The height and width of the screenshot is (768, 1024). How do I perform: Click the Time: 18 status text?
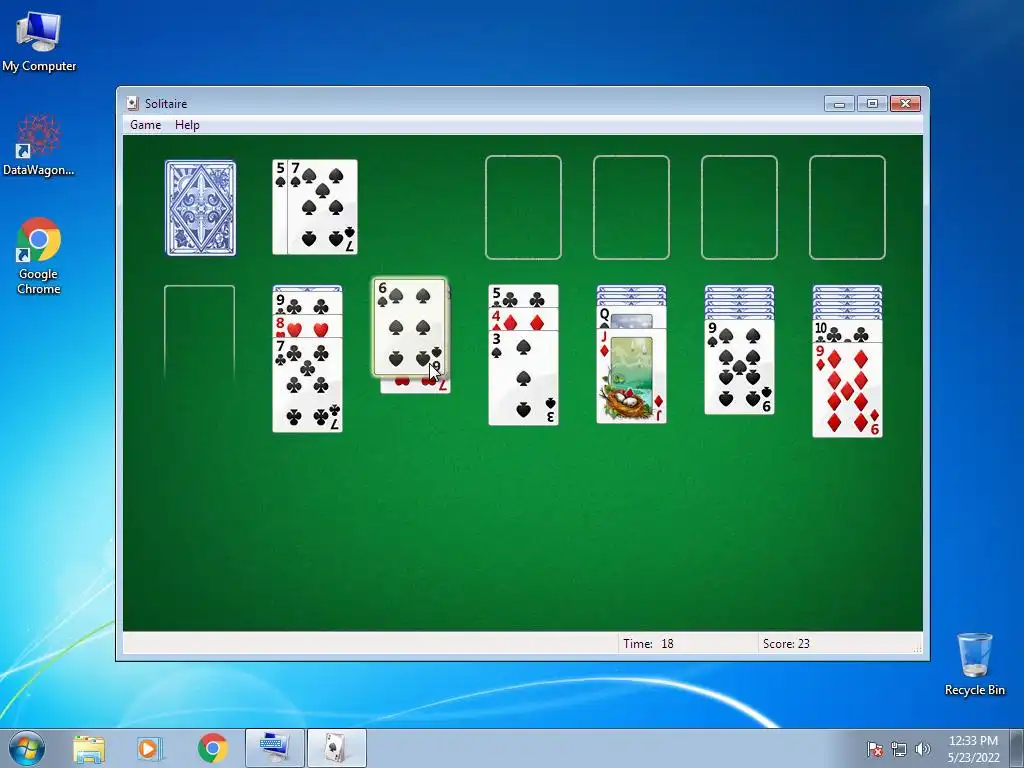click(x=648, y=643)
